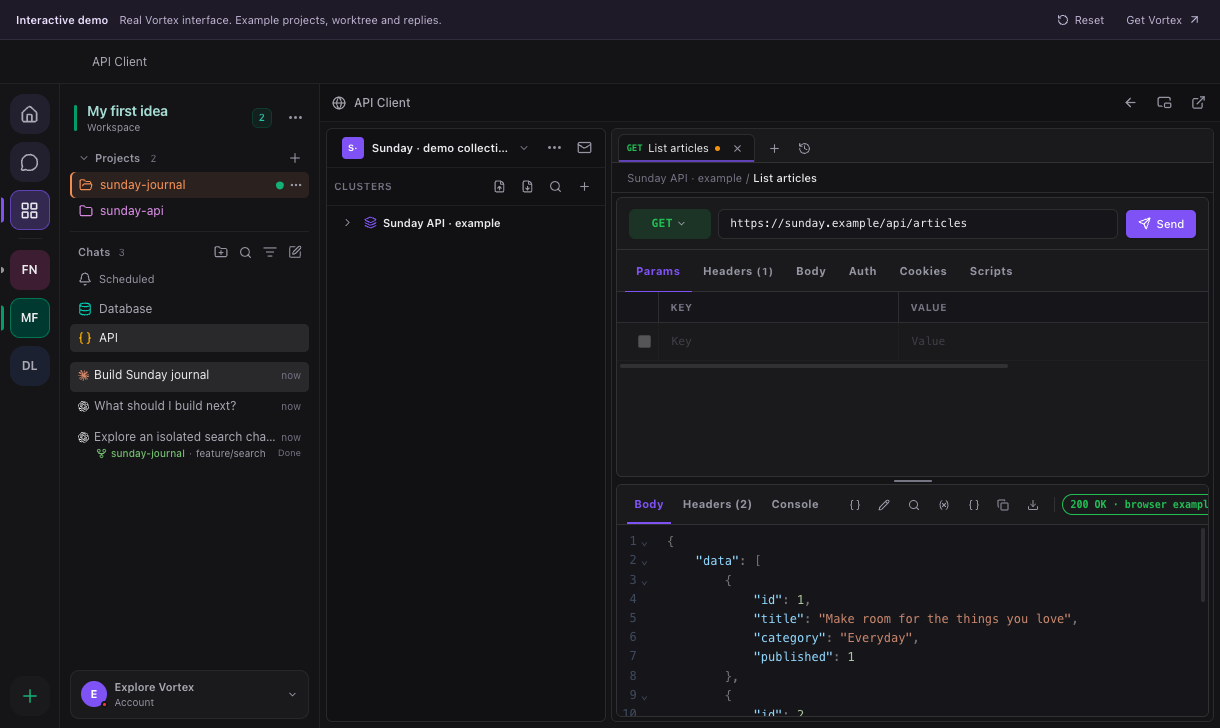1220x728 pixels.
Task: Click the new folder icon in the Chats header
Action: click(221, 252)
